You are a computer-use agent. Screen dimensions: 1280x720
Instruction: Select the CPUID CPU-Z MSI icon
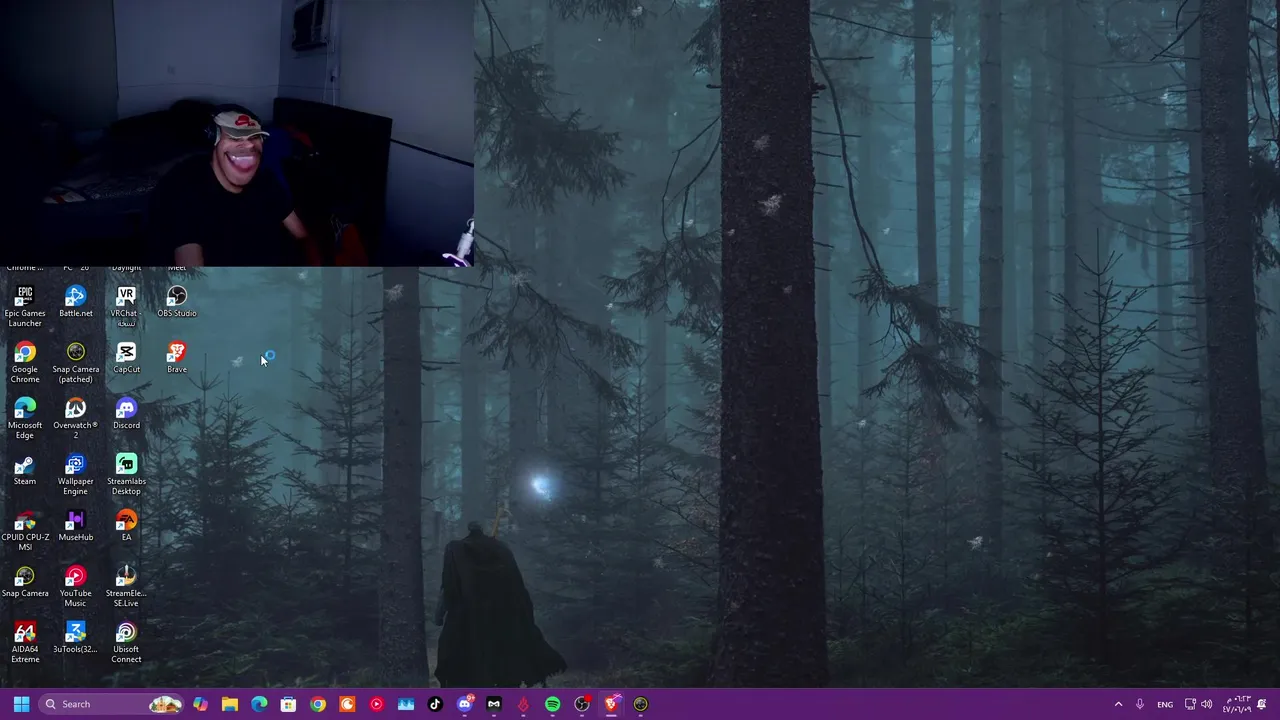[25, 530]
